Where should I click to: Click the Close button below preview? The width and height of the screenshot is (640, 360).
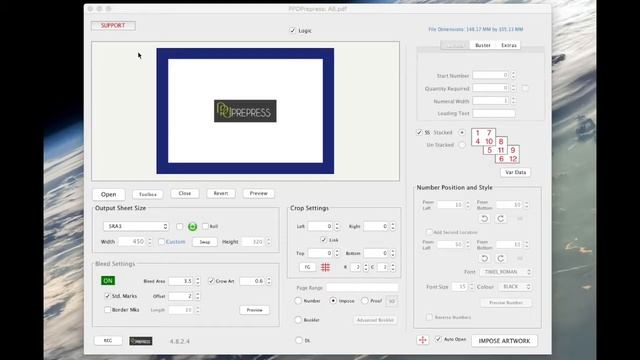coord(184,193)
